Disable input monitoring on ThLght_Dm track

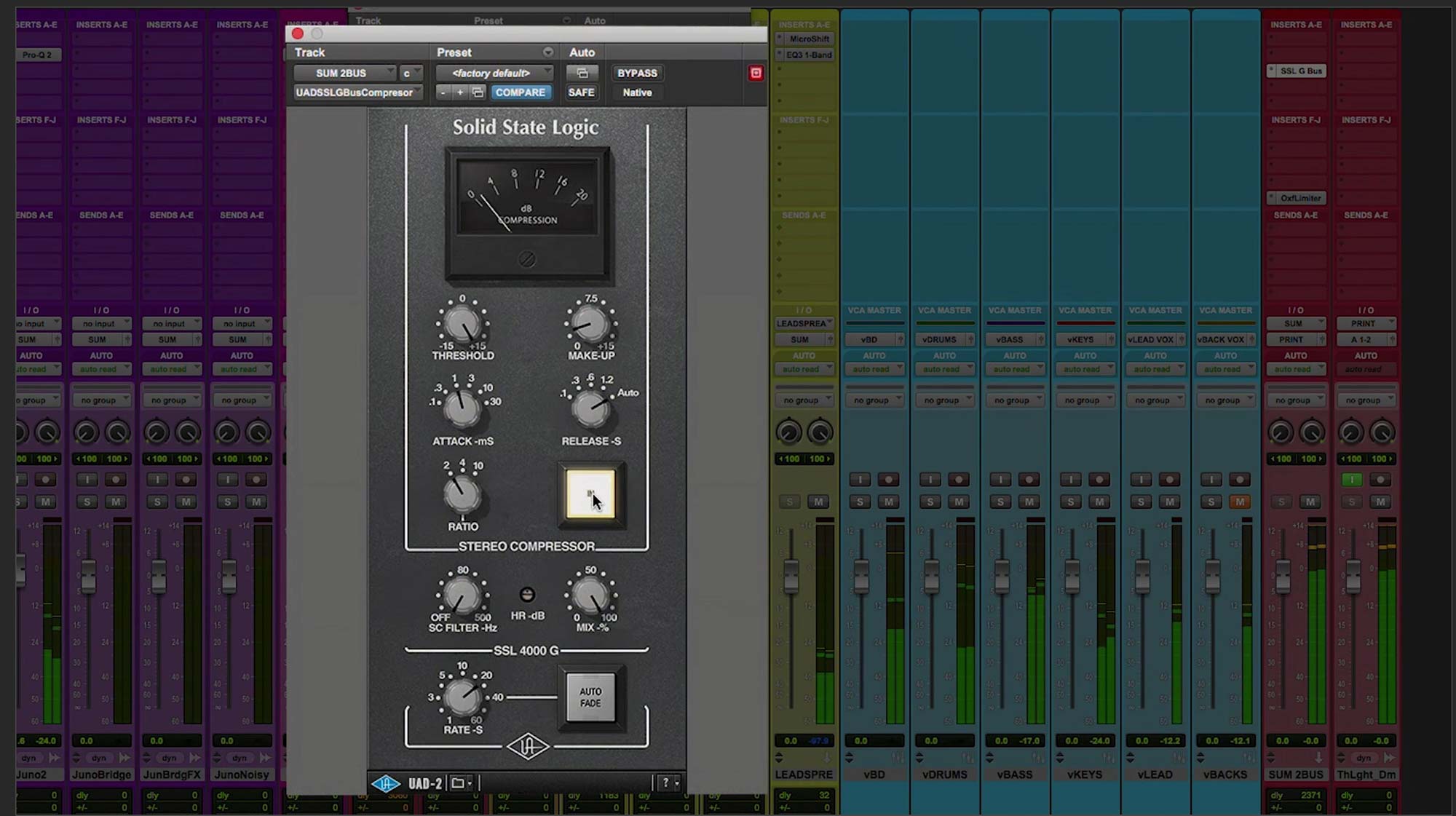point(1352,480)
